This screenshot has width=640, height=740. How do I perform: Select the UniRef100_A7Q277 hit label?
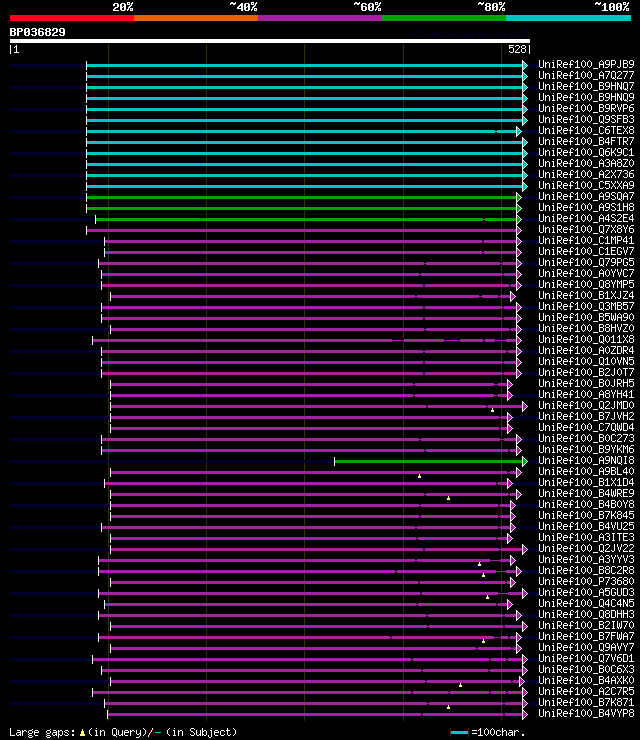pos(586,75)
